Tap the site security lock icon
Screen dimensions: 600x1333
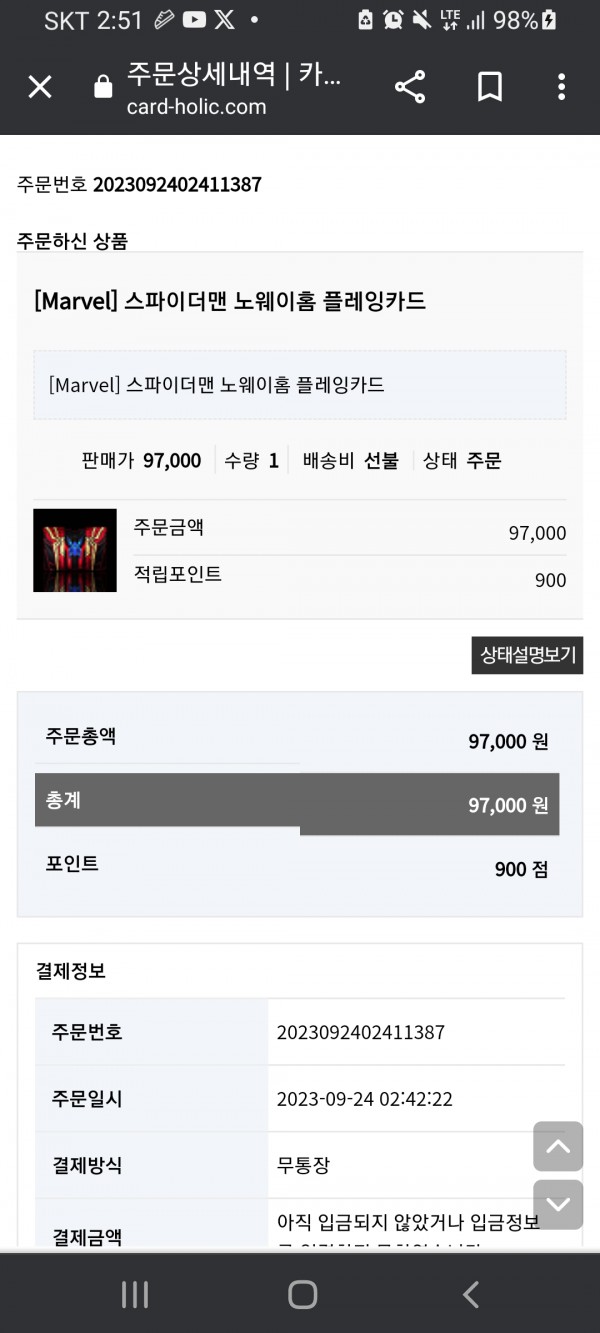(103, 88)
